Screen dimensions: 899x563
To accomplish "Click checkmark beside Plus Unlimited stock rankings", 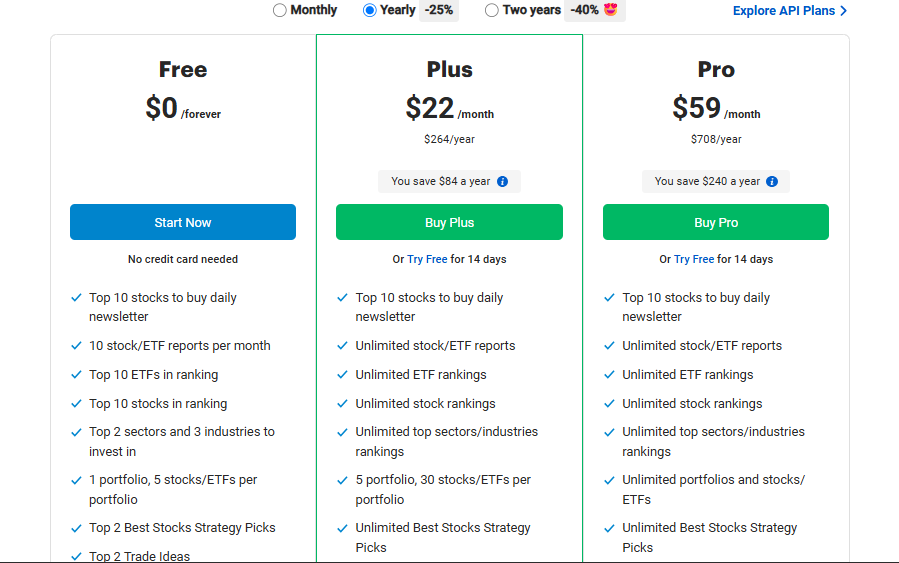I will 342,403.
